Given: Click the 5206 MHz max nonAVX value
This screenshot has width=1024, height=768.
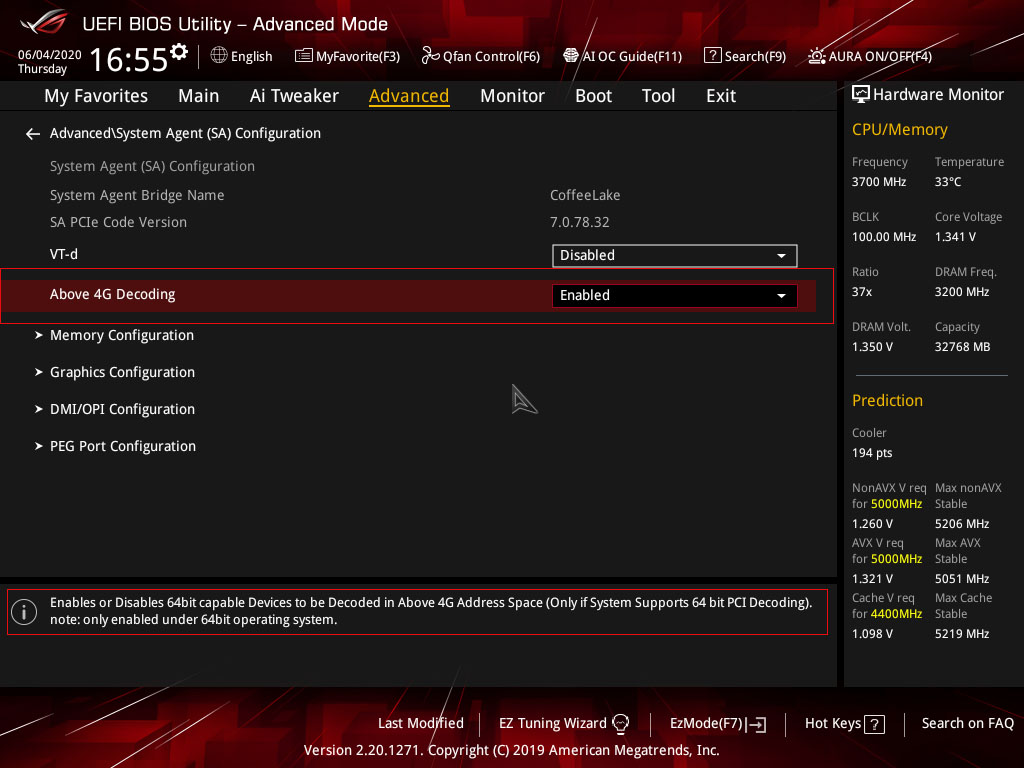Looking at the screenshot, I should coord(962,524).
